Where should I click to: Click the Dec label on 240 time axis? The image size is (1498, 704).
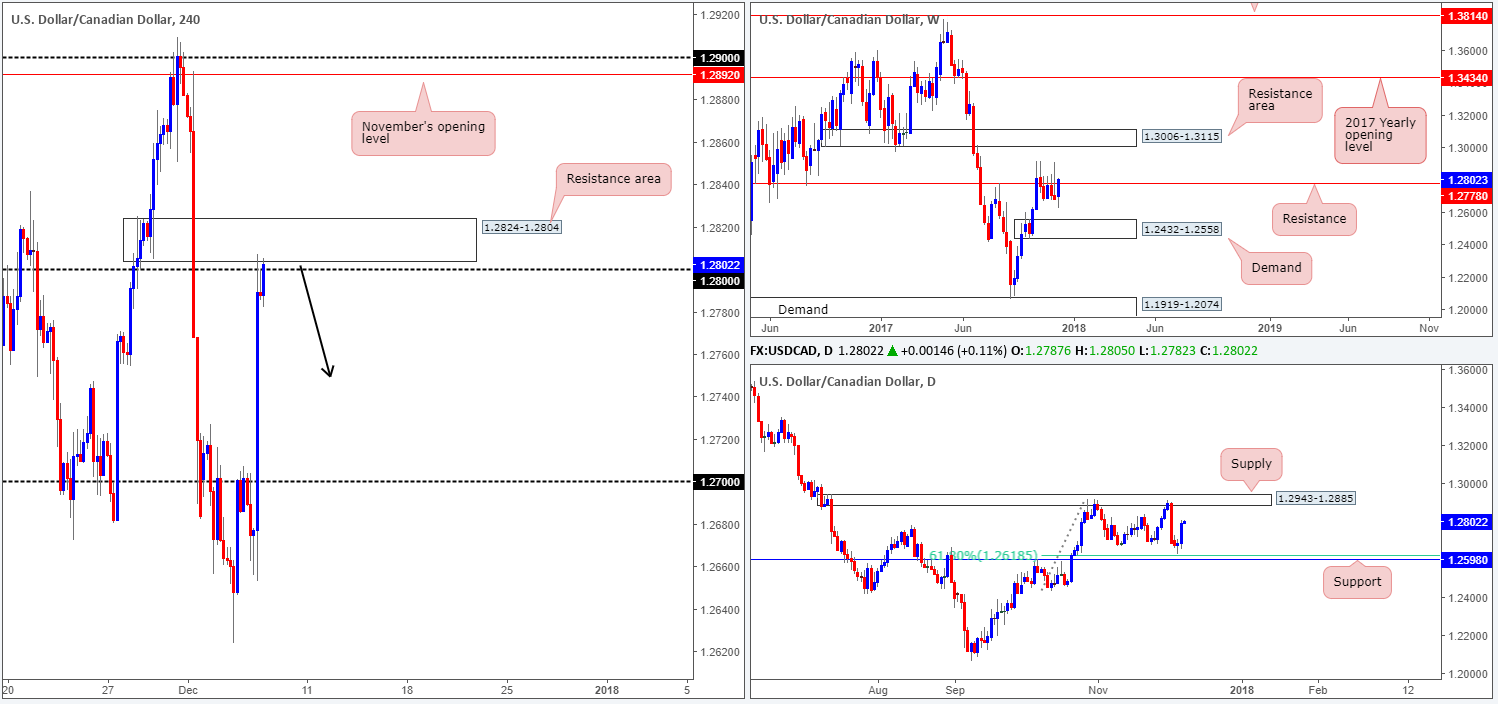pos(190,690)
